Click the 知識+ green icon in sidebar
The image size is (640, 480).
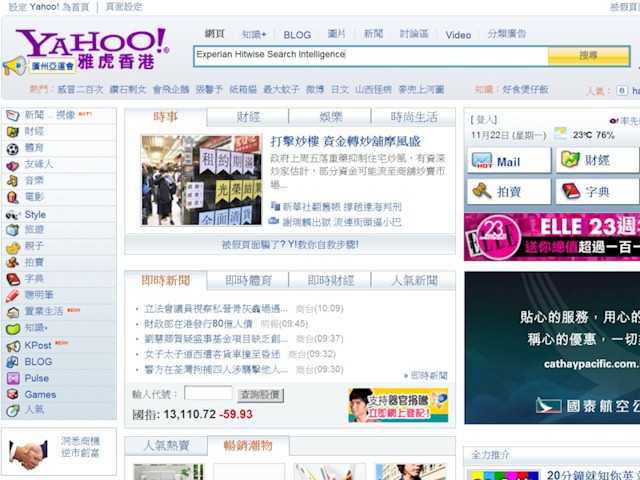[x=13, y=329]
